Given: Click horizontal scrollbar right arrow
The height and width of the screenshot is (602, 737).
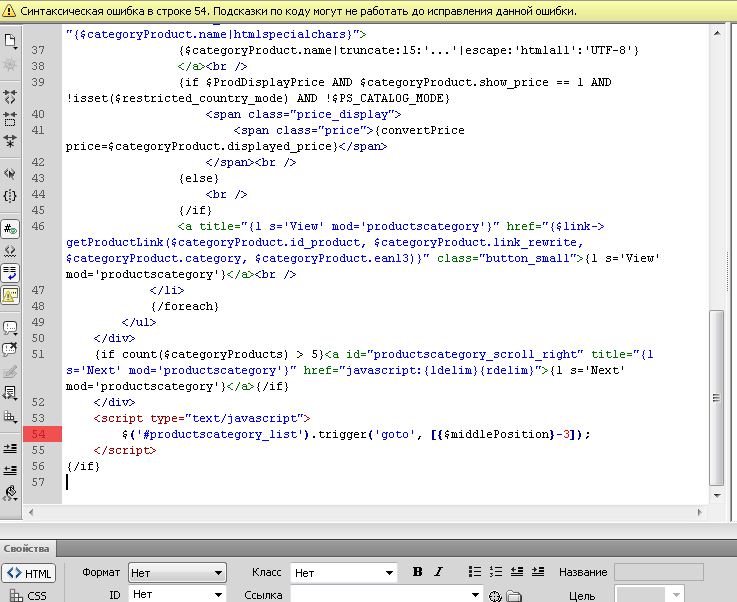Looking at the screenshot, I should pos(699,512).
